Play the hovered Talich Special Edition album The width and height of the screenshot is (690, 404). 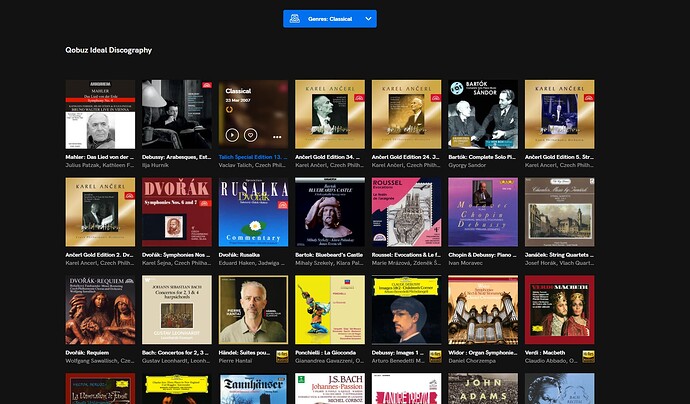232,134
